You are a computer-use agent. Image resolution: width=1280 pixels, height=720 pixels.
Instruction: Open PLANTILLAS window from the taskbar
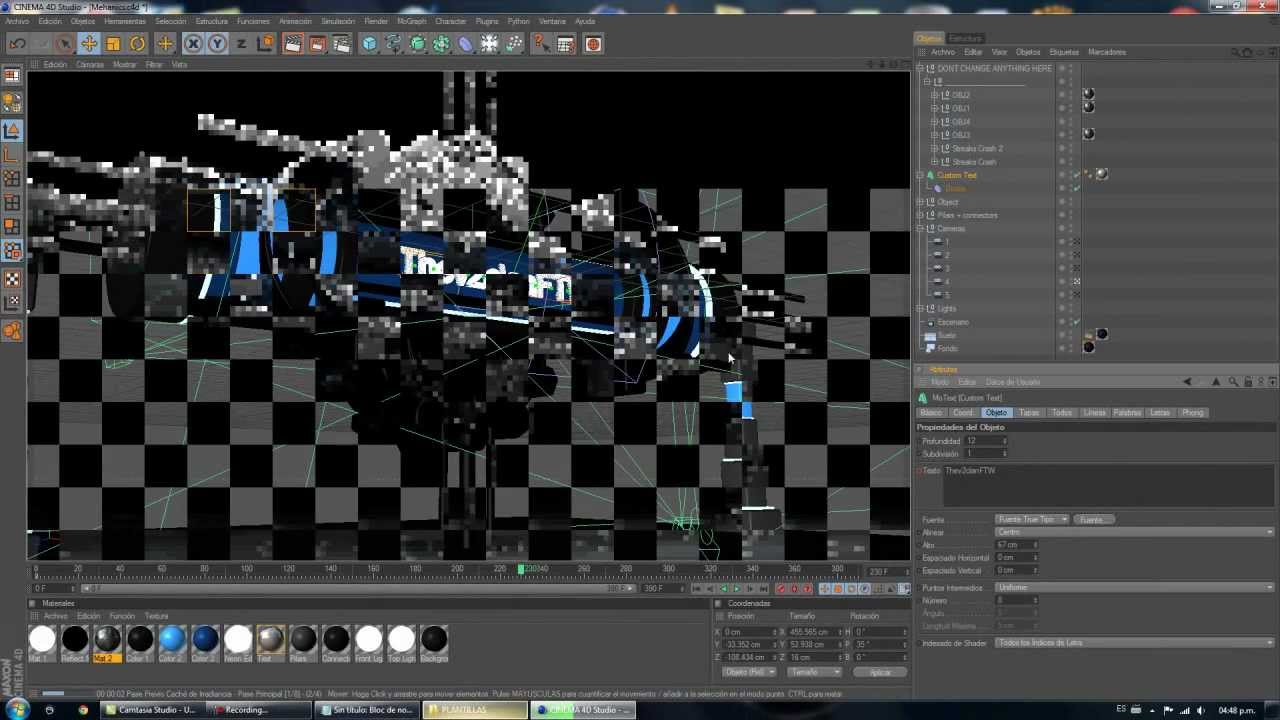pyautogui.click(x=474, y=710)
